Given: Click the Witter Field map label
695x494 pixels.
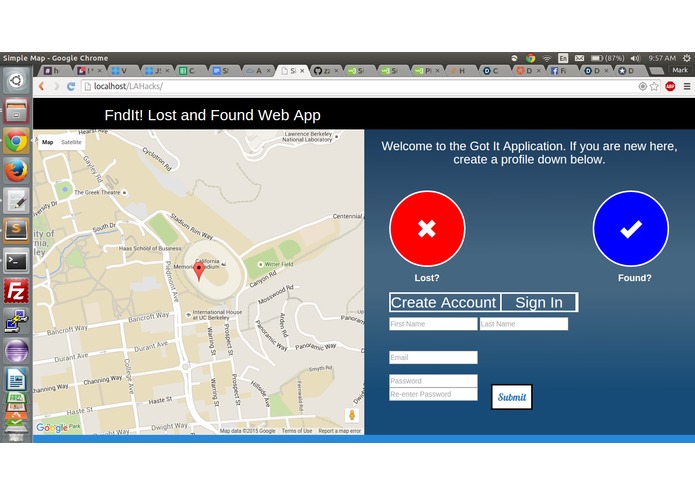Looking at the screenshot, I should (279, 264).
